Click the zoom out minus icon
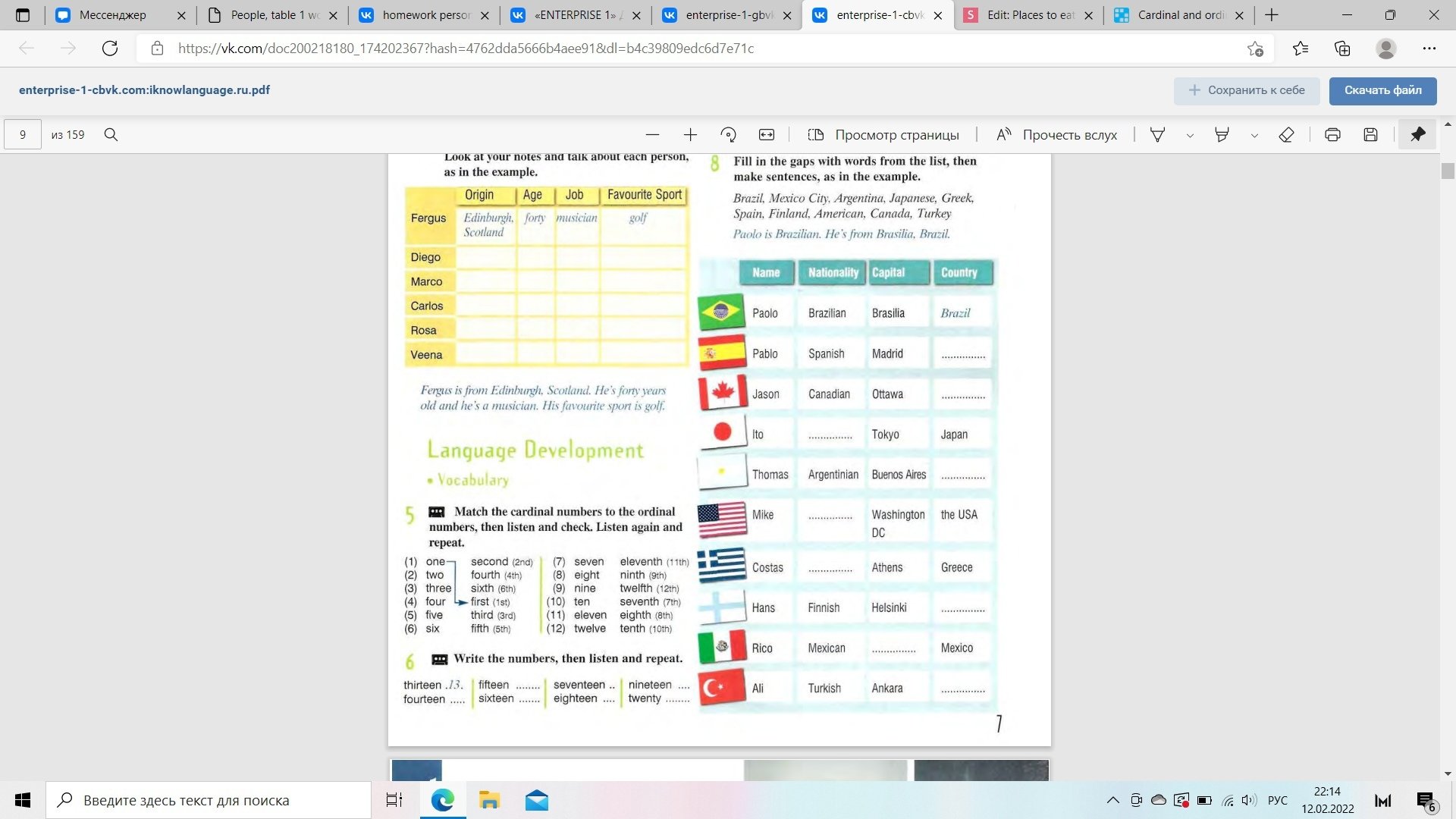The image size is (1456, 819). click(x=652, y=135)
